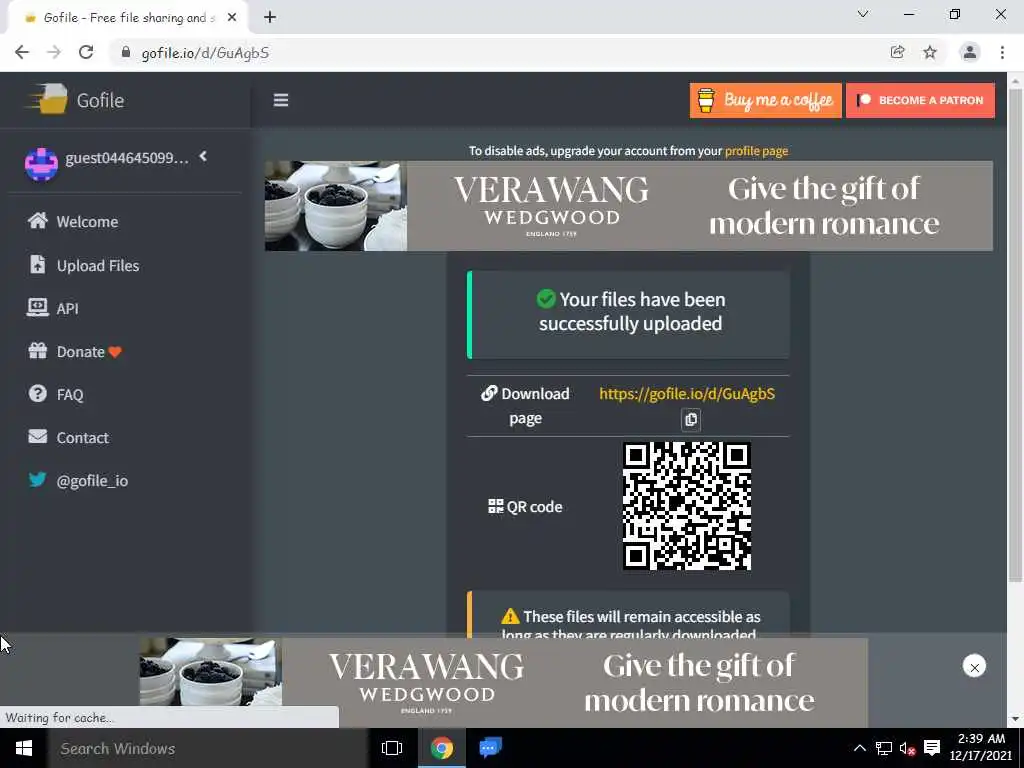
Task: Open a new browser tab
Action: (270, 18)
